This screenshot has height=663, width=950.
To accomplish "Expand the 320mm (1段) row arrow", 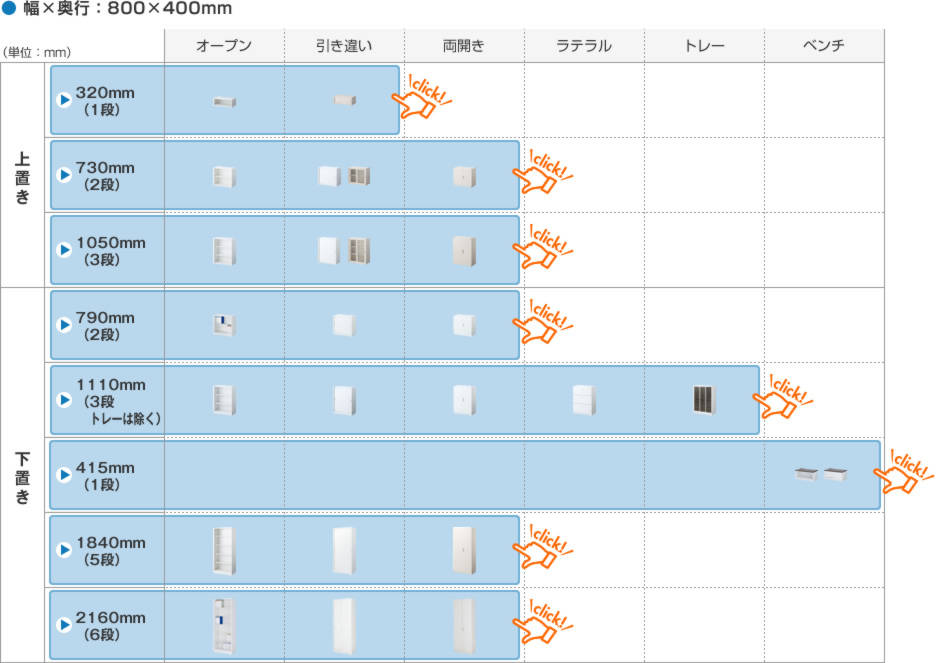I will click(65, 100).
